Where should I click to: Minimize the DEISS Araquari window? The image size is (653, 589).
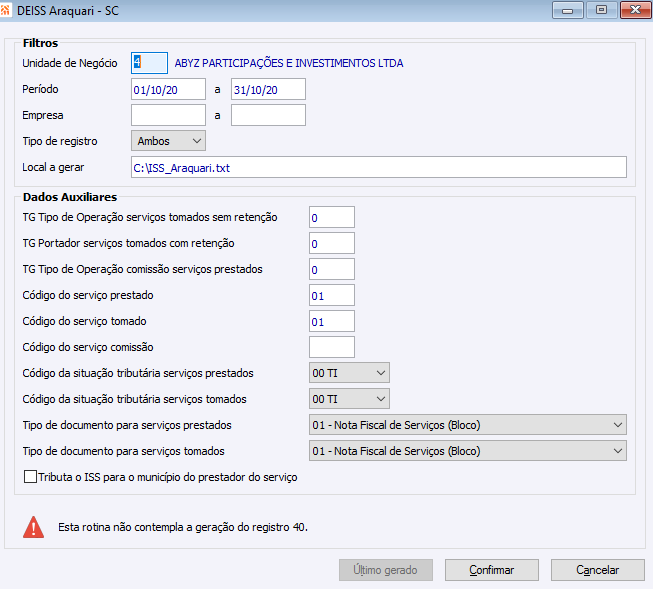click(x=568, y=10)
